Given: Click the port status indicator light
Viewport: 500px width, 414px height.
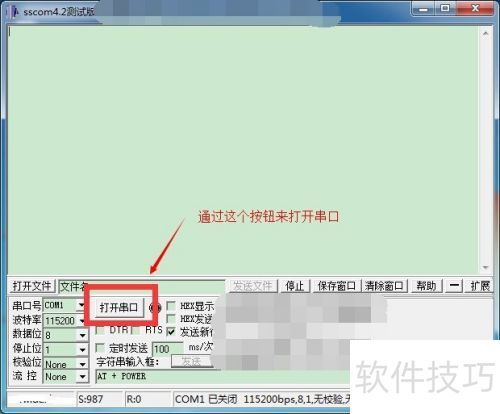Looking at the screenshot, I should coord(155,307).
